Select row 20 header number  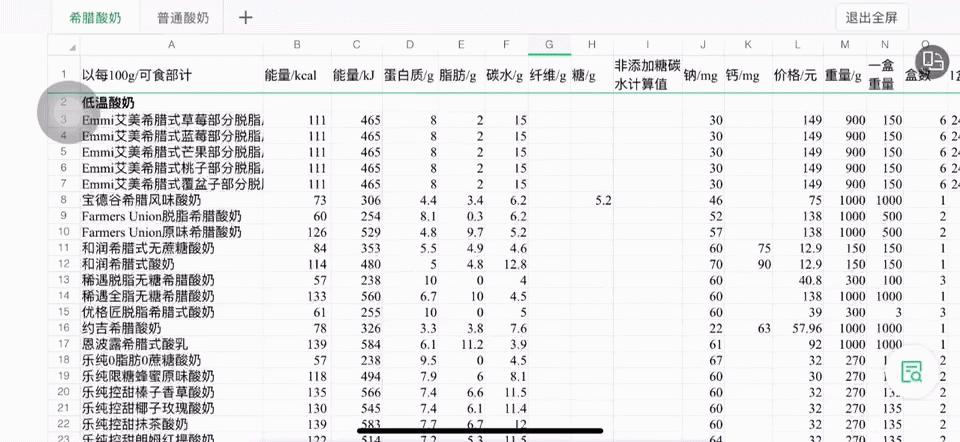(64, 392)
